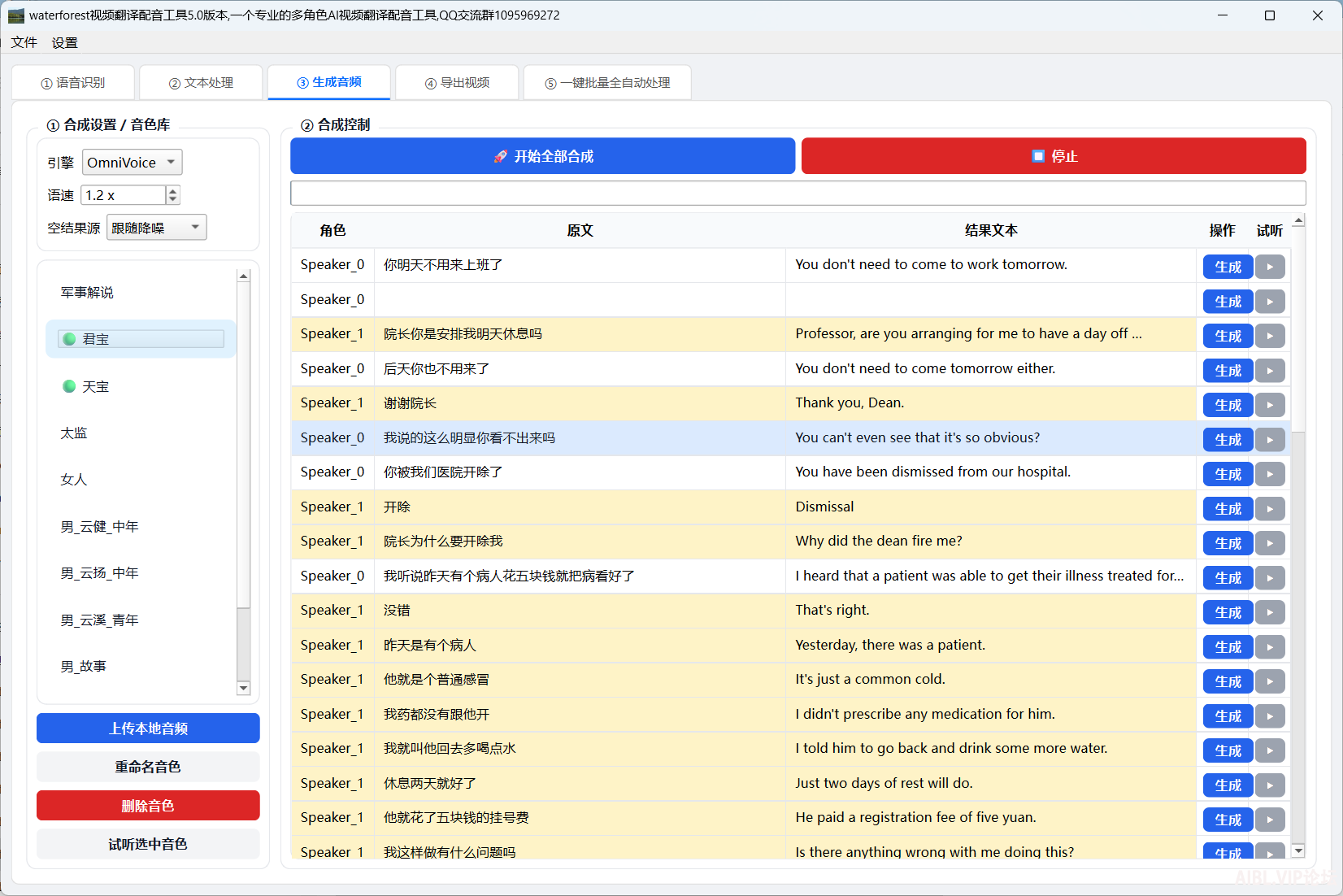
Task: Play preview for 'I heard that a patient' row
Action: [1269, 578]
